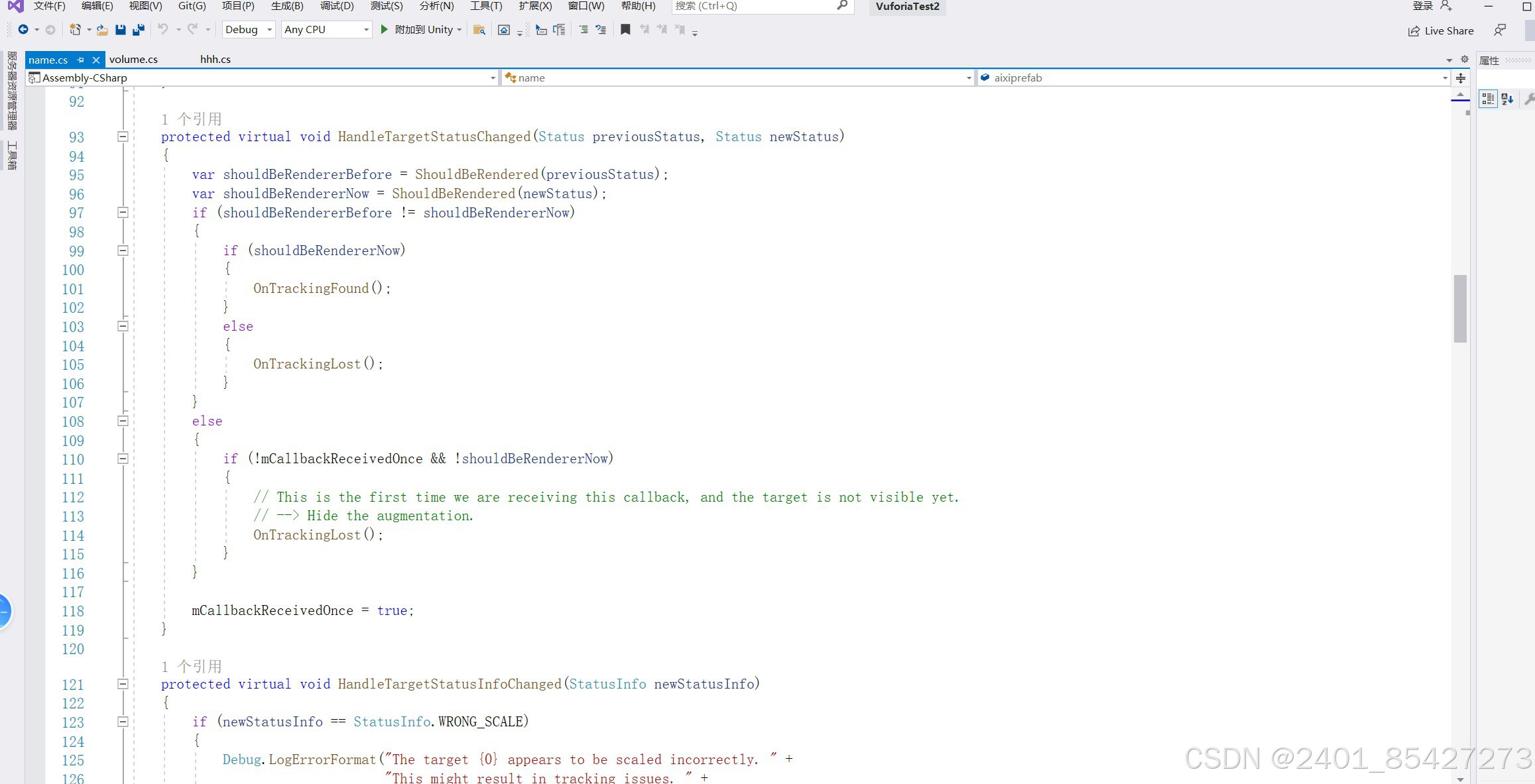Pin the name.cs tab
This screenshot has height=784, width=1535.
(80, 60)
